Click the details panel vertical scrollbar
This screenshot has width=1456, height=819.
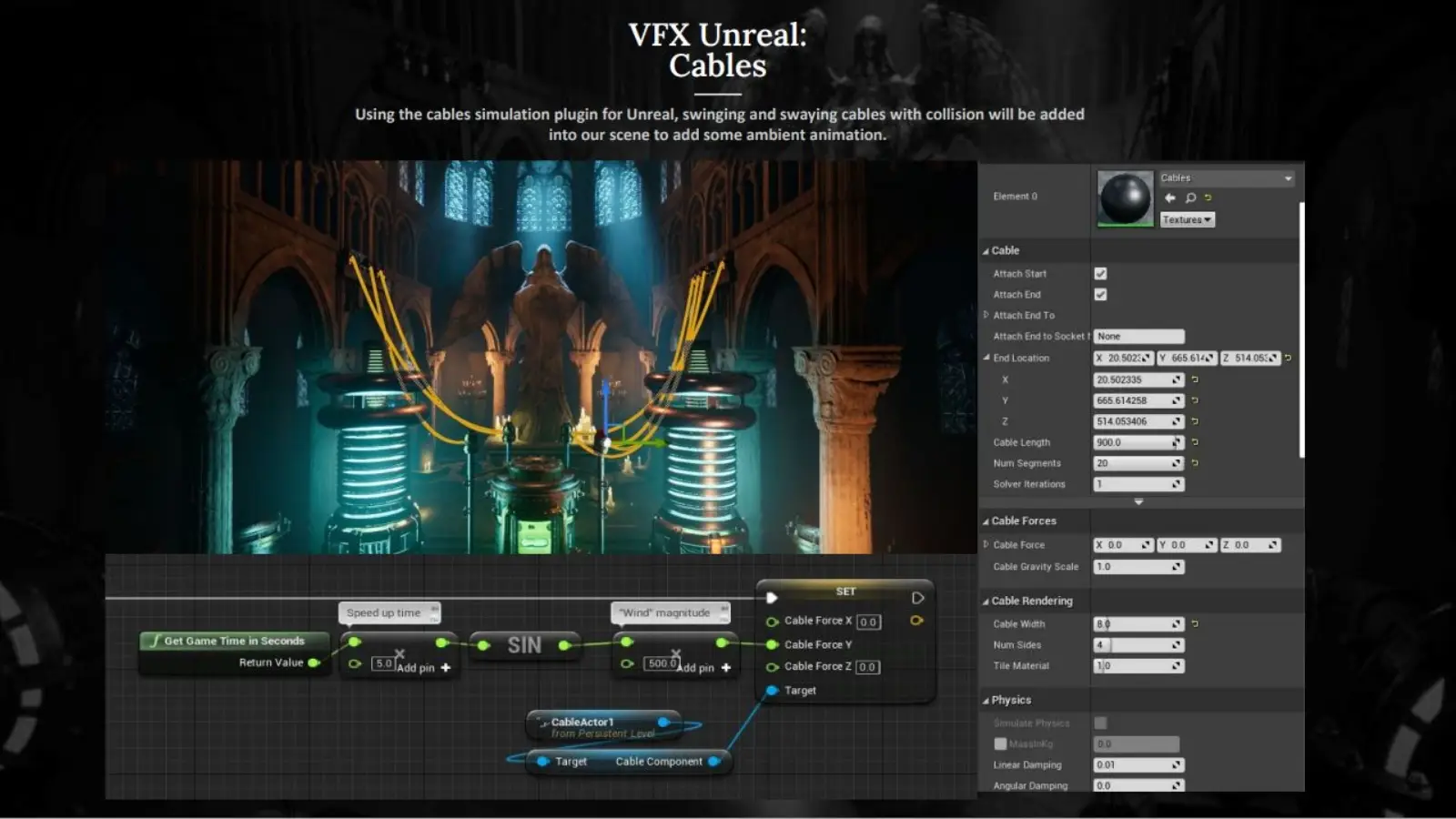point(1301,329)
